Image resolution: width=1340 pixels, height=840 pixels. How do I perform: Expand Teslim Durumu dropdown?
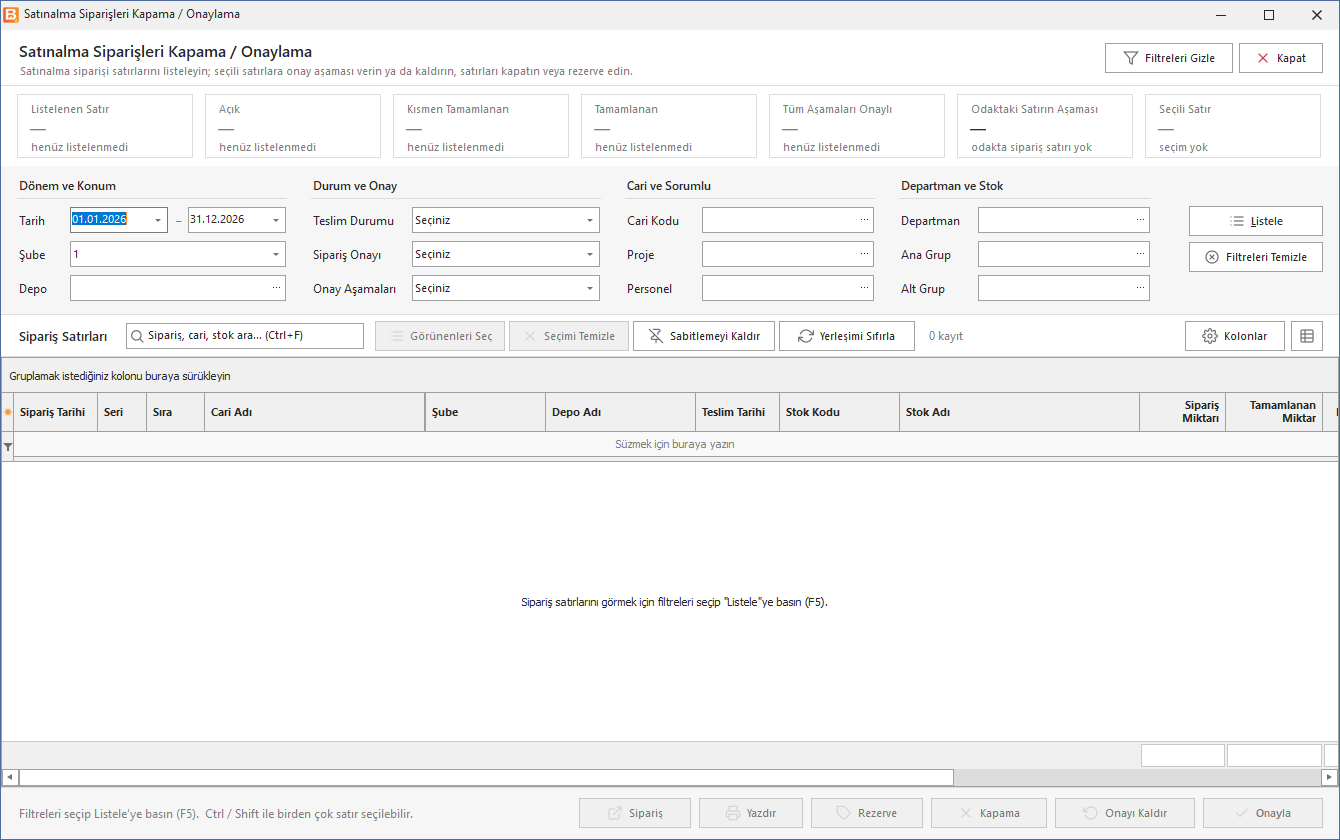click(x=590, y=220)
